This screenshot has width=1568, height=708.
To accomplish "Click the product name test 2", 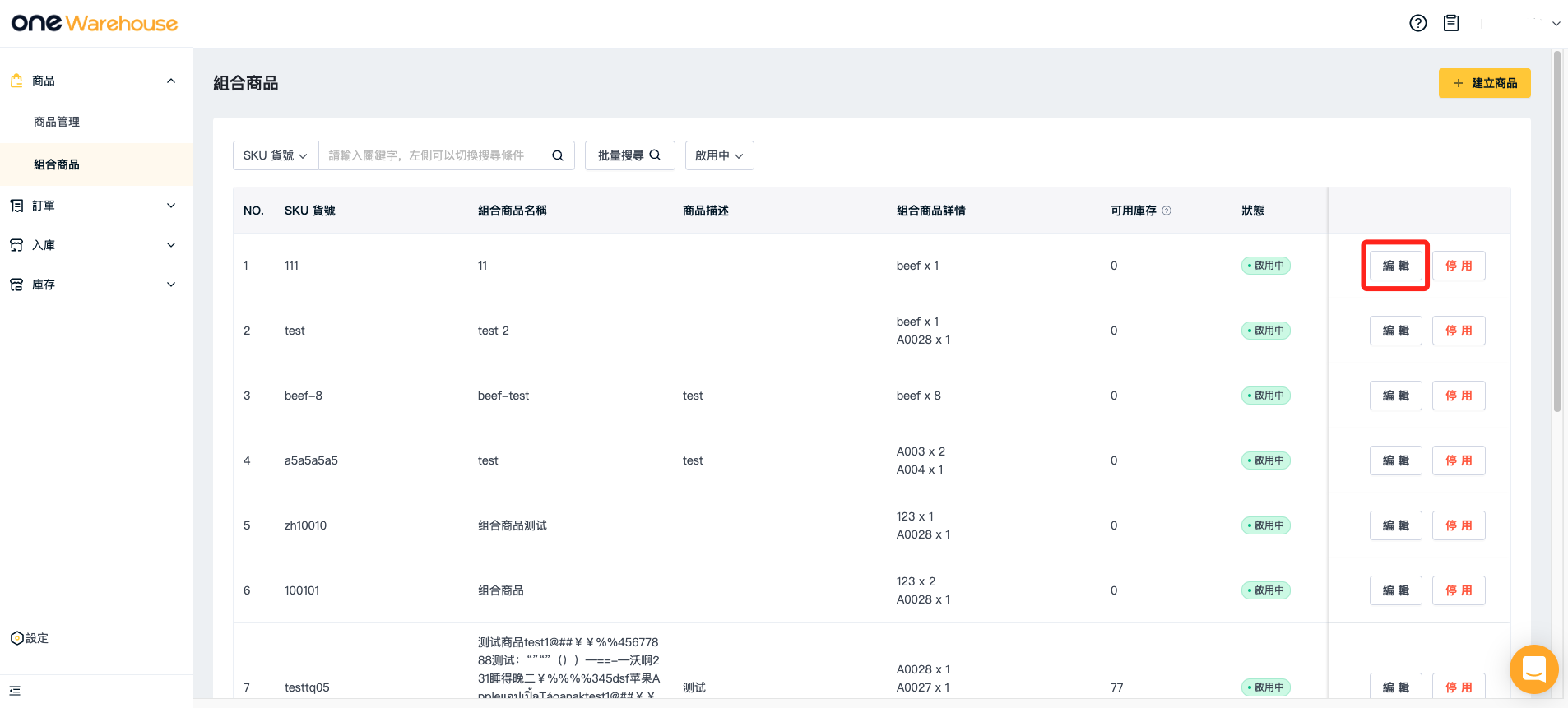I will [x=494, y=331].
